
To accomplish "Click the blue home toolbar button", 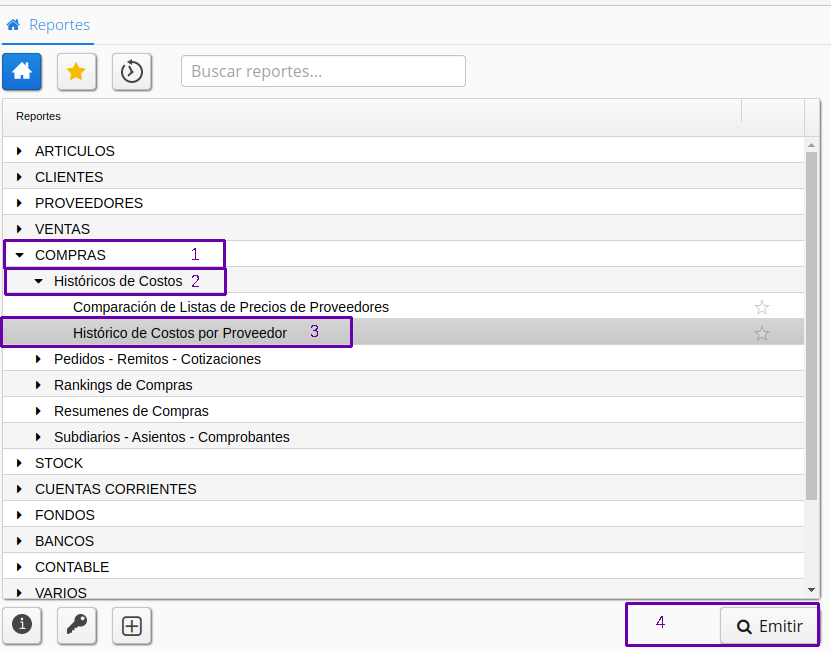I will click(22, 72).
